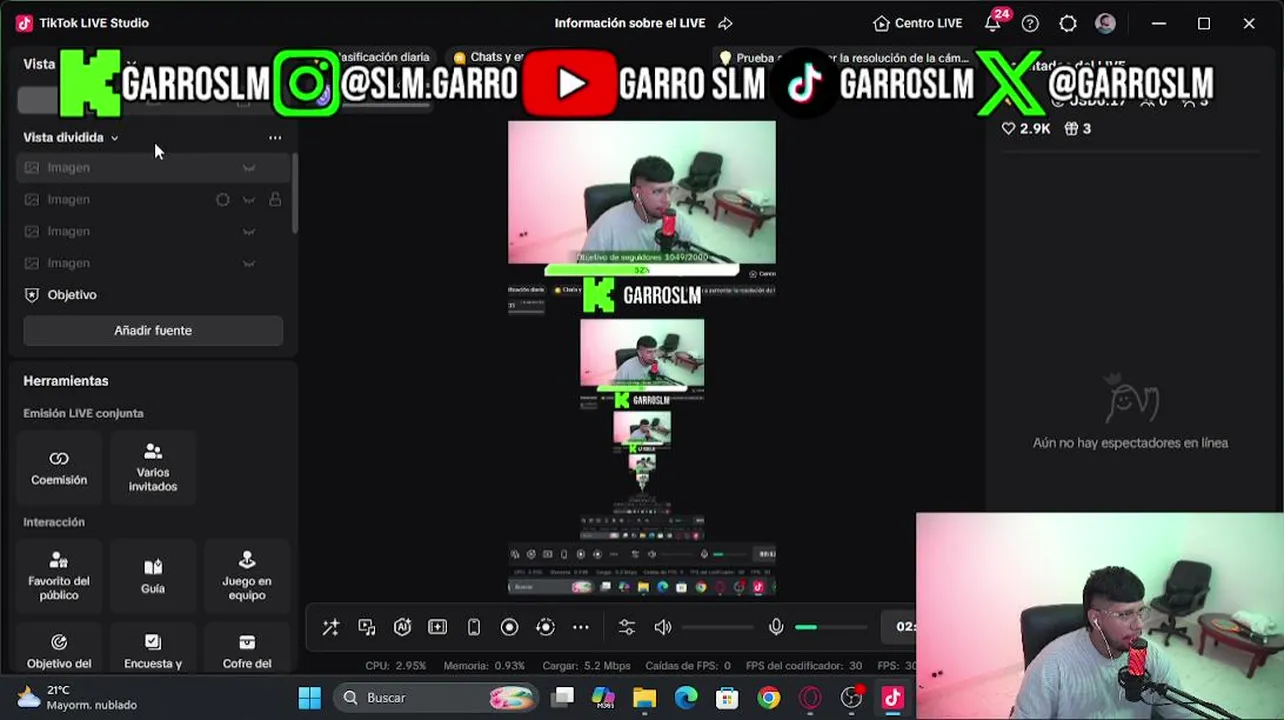Open the AI assistant tool in bottom toolbar

pos(402,627)
